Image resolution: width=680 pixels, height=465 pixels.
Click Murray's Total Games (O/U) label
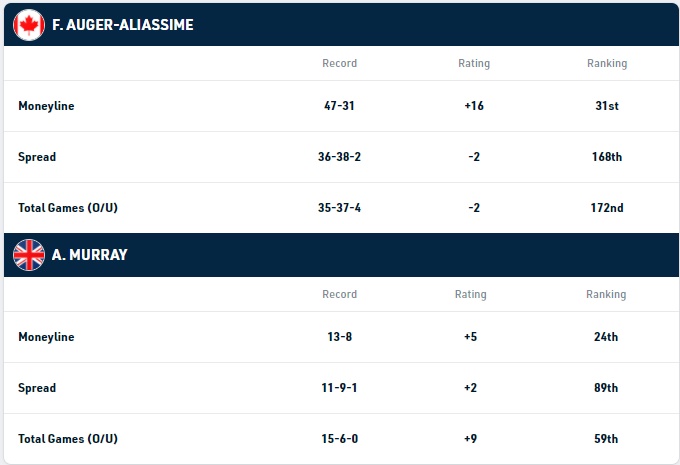coord(68,439)
